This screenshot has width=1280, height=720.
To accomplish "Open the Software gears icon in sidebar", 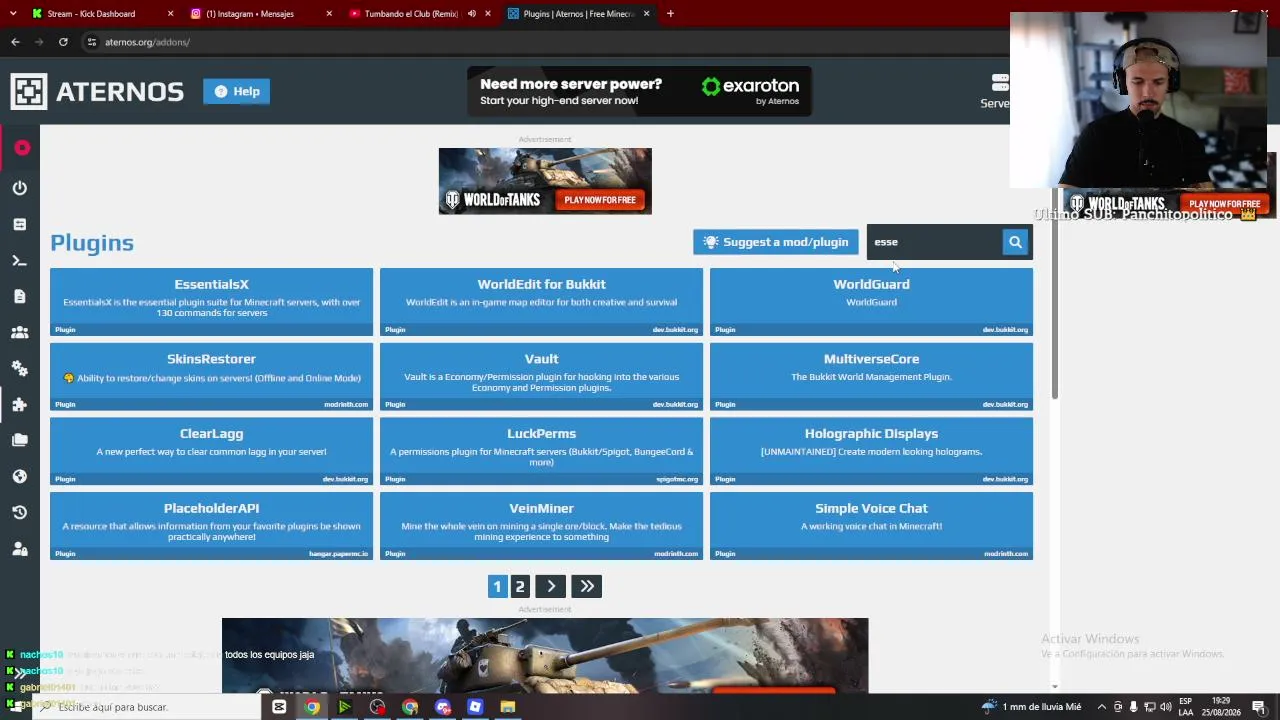I will (x=20, y=368).
